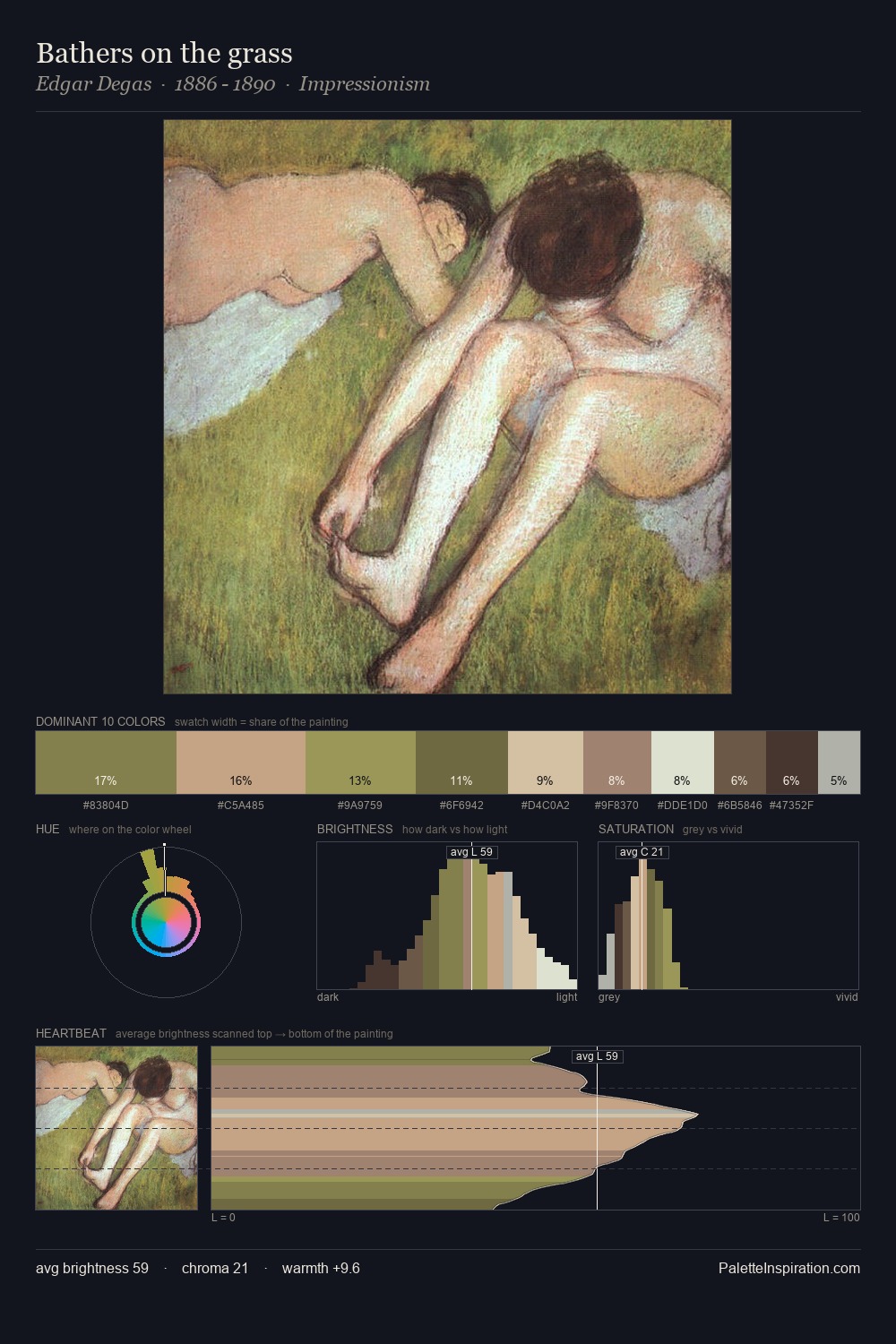Click the chroma 21 footer stat

pos(215,1268)
